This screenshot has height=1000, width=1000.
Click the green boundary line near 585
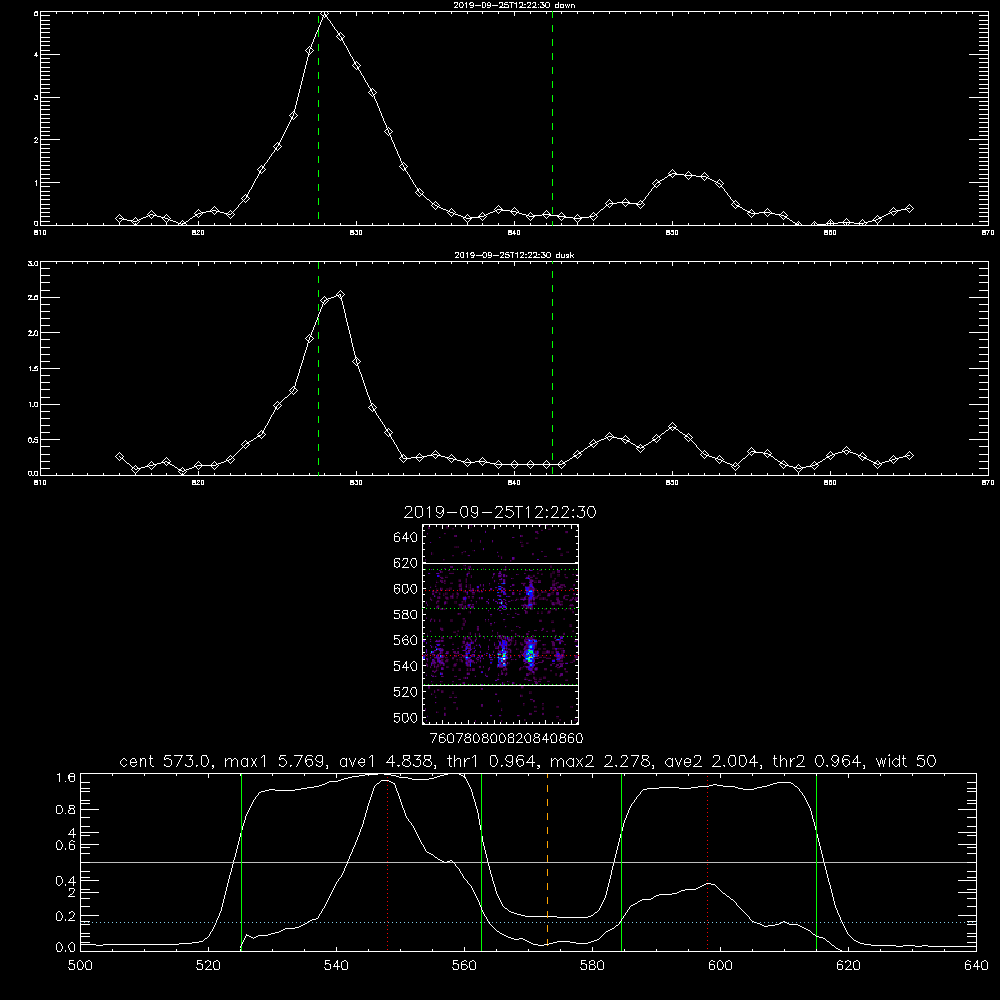pyautogui.click(x=621, y=861)
